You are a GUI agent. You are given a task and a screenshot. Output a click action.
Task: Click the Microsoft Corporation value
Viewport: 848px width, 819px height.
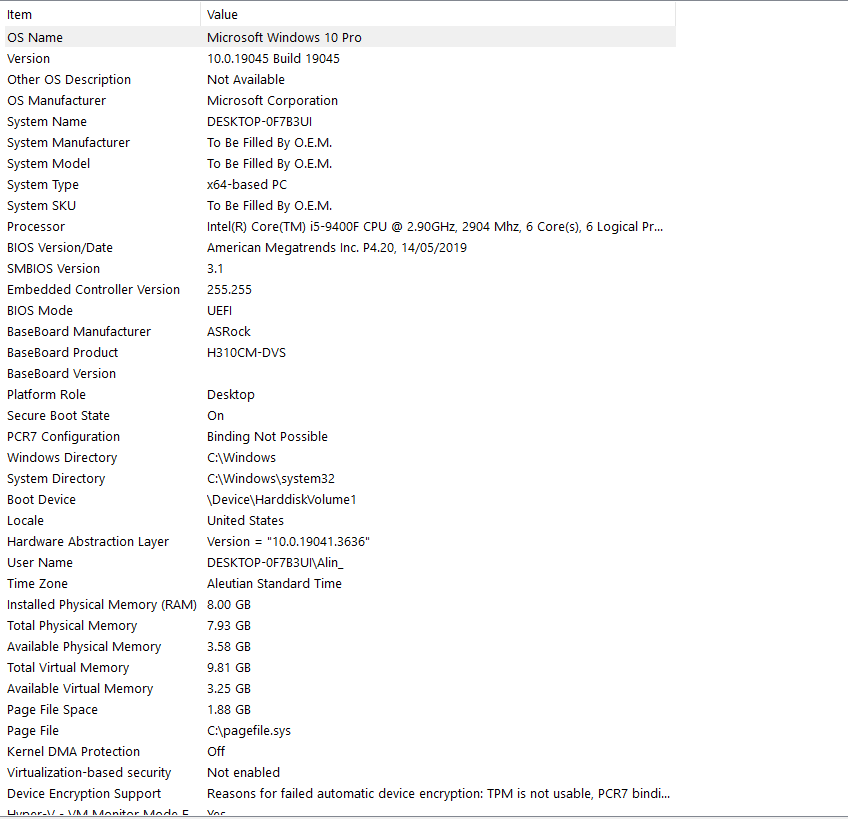pos(272,101)
